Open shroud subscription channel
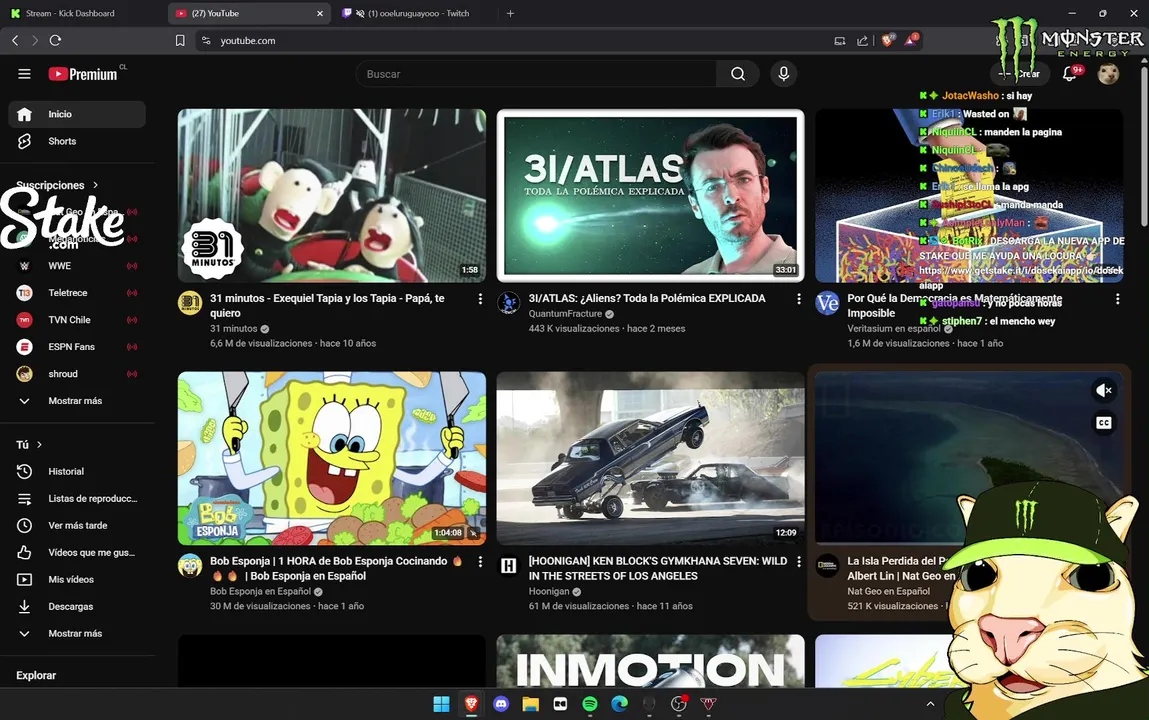Screen dimensions: 1149x720 (77, 374)
